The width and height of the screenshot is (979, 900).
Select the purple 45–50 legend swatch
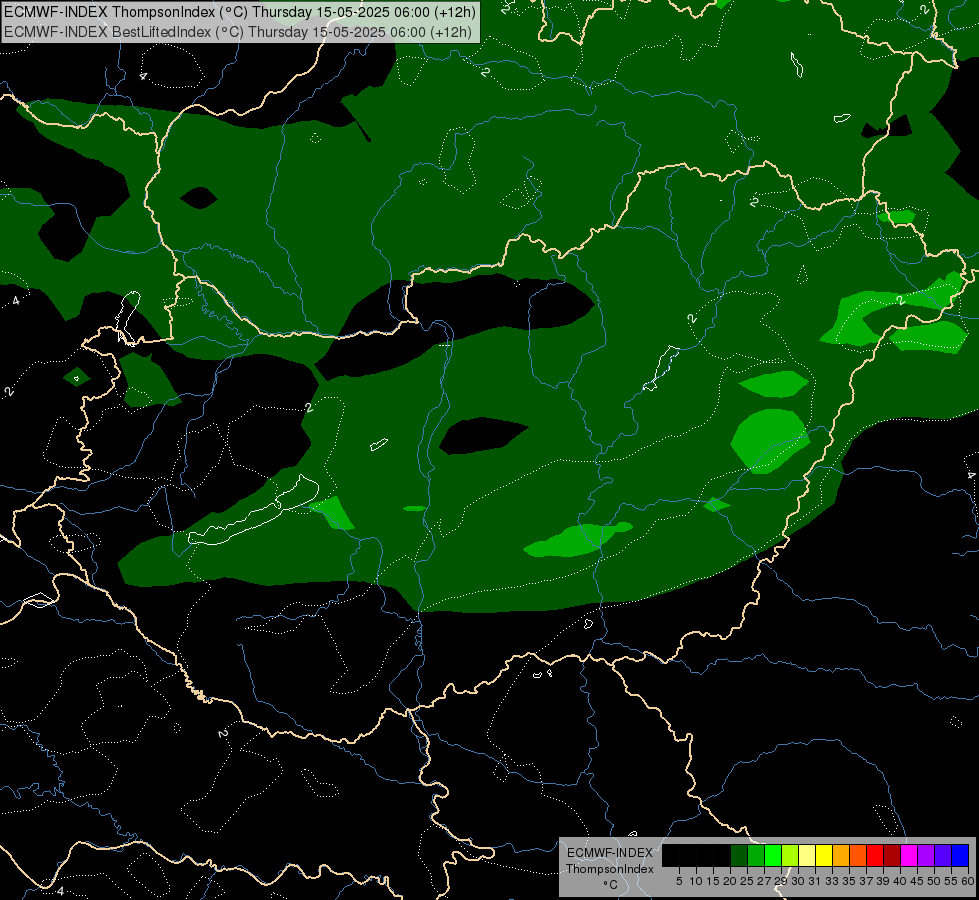click(x=926, y=855)
